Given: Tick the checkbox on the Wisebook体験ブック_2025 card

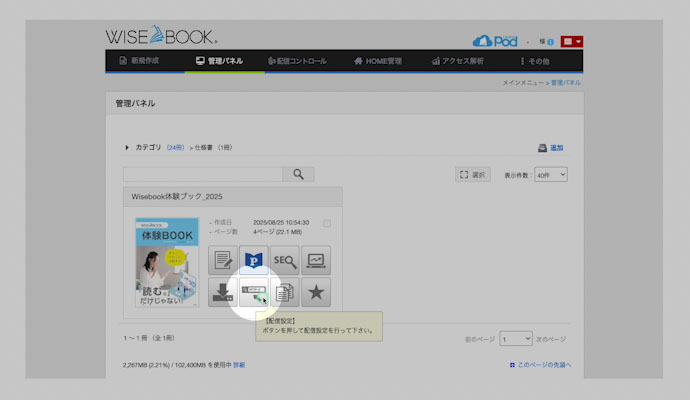Looking at the screenshot, I should 327,222.
